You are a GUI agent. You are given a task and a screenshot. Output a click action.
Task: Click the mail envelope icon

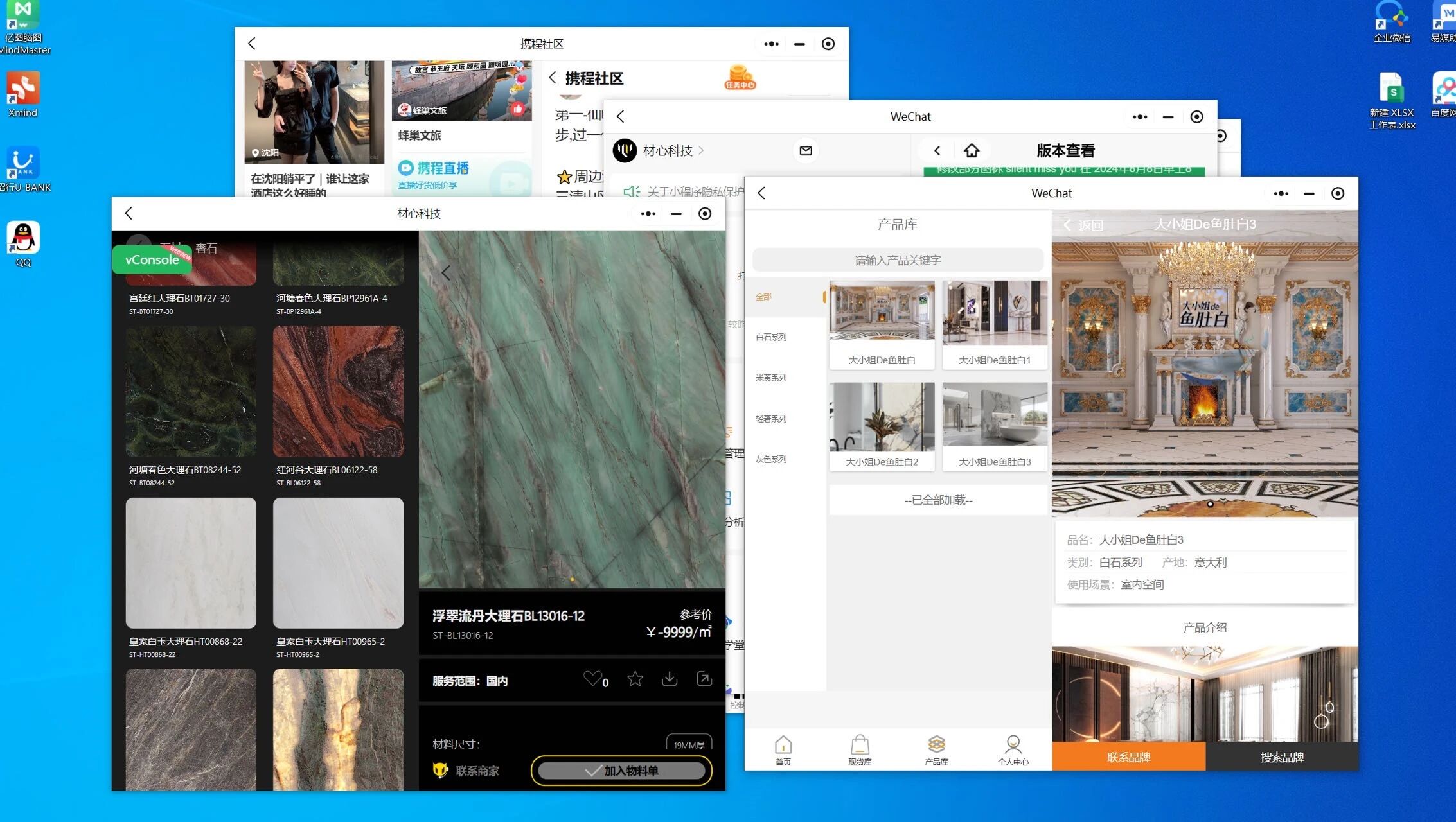pos(806,151)
